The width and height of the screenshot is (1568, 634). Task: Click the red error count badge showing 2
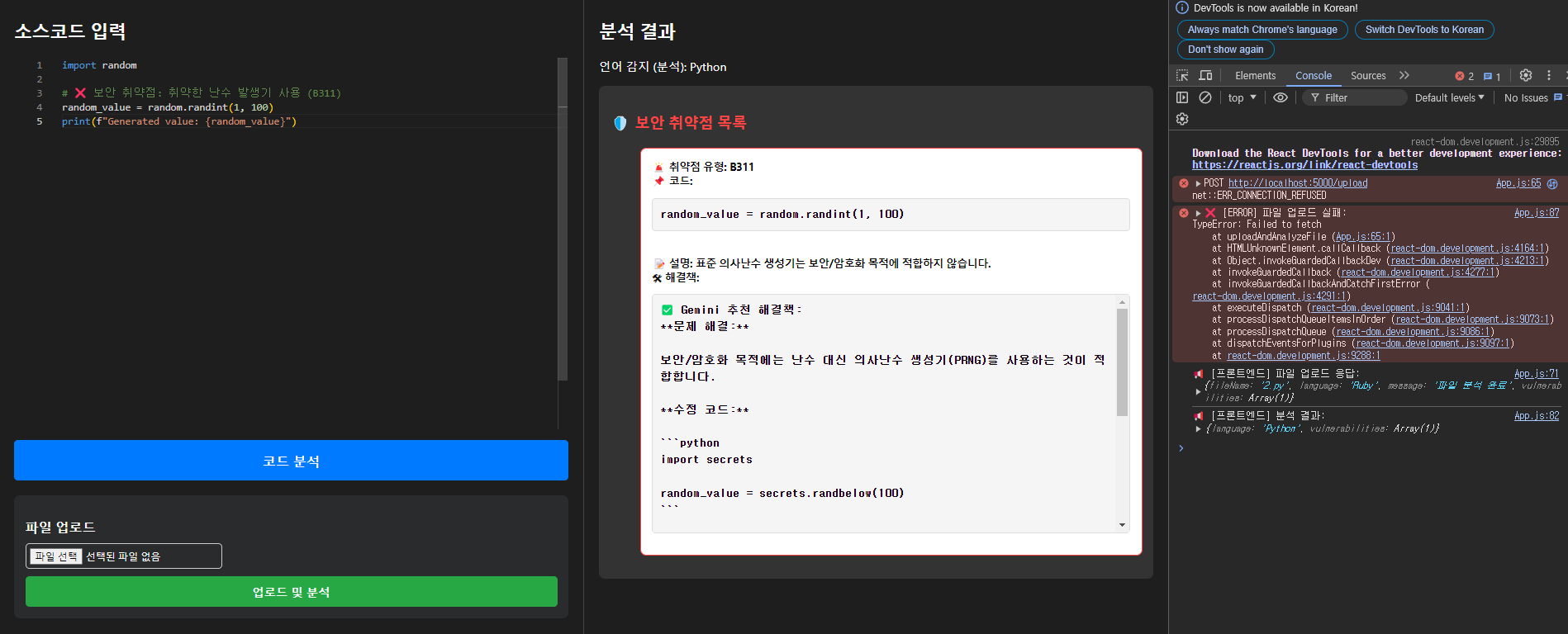(1465, 76)
